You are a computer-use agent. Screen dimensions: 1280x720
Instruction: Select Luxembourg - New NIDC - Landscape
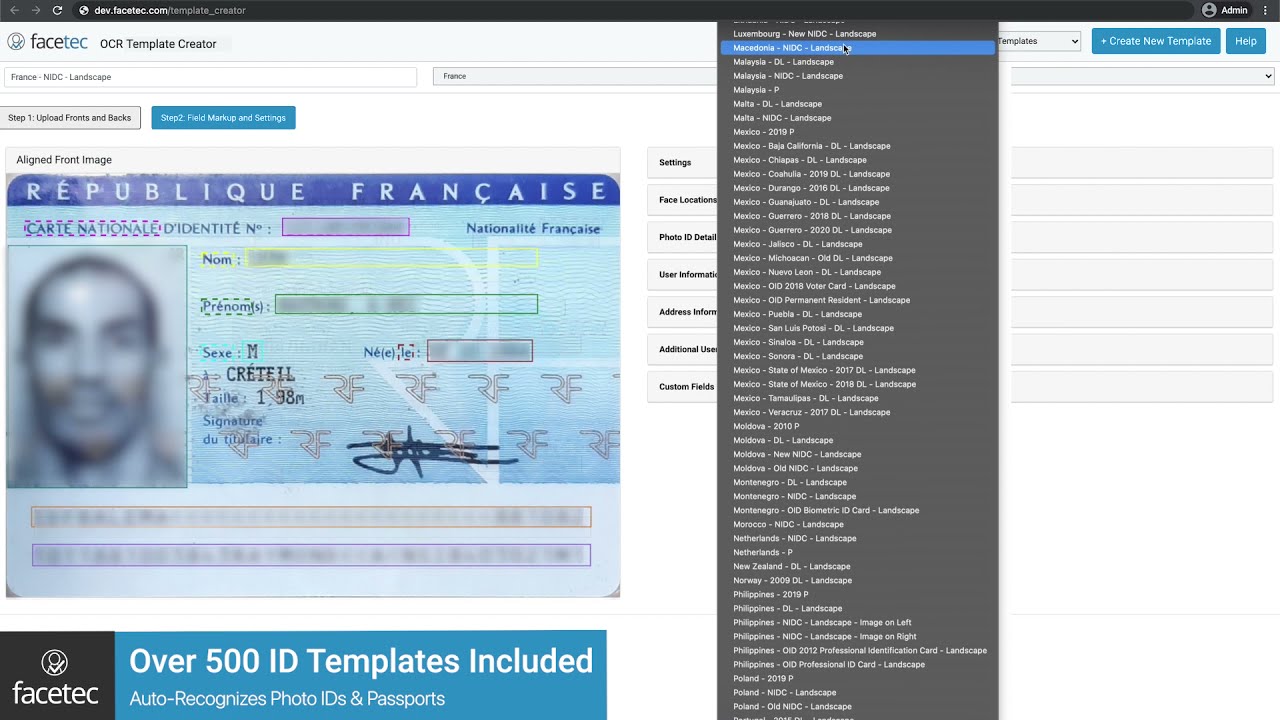[x=858, y=34]
